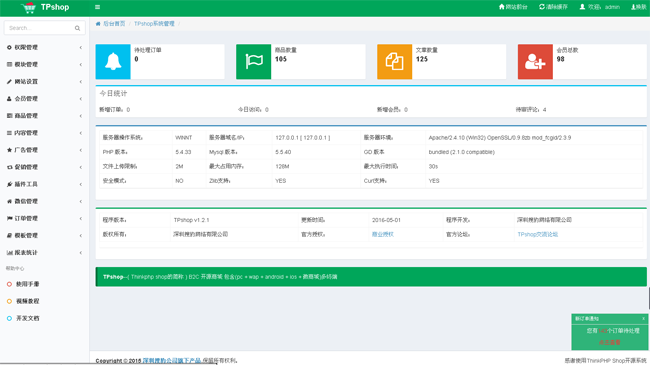Click the 会员总数 value 98
Image resolution: width=650 pixels, height=365 pixels.
560,59
